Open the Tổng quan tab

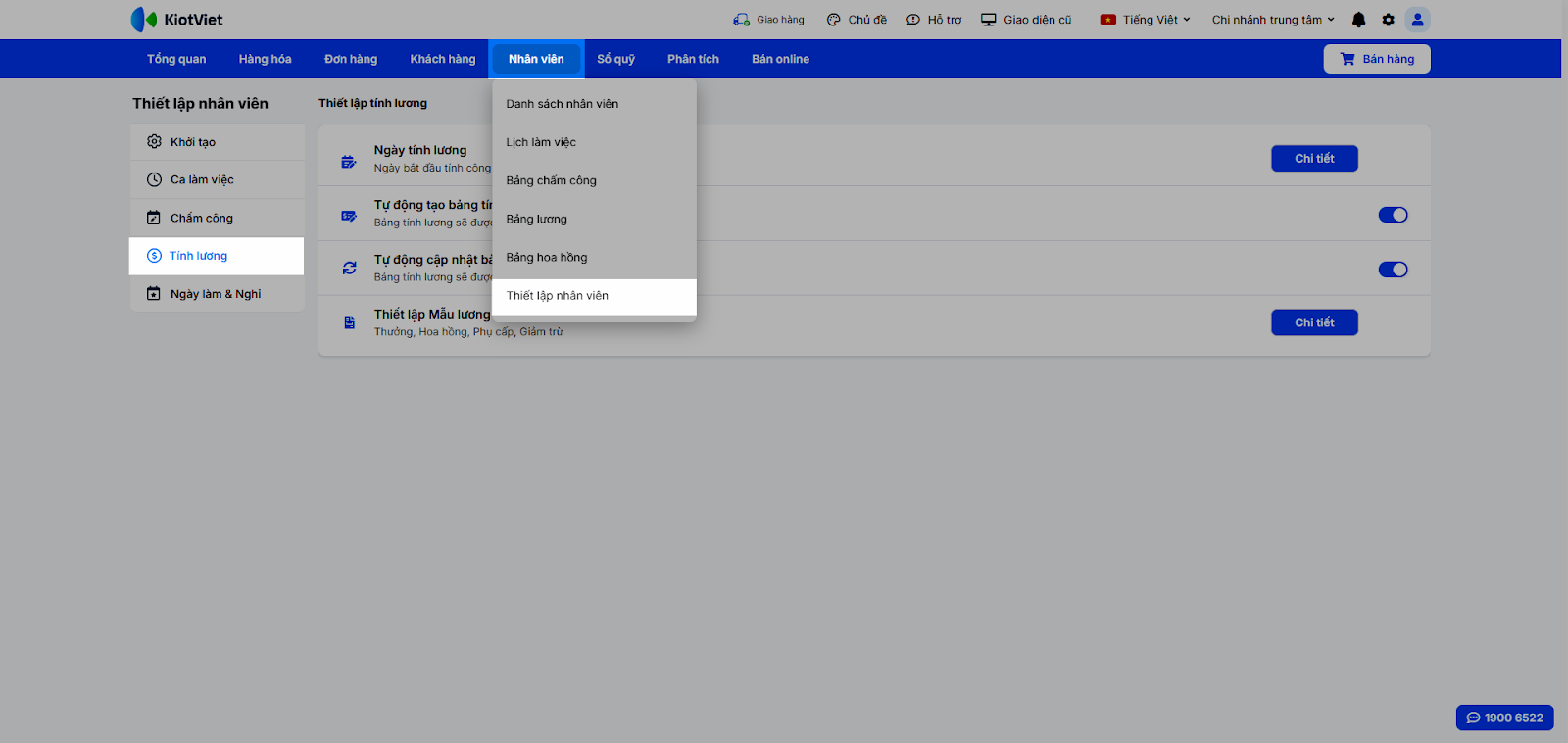[176, 59]
